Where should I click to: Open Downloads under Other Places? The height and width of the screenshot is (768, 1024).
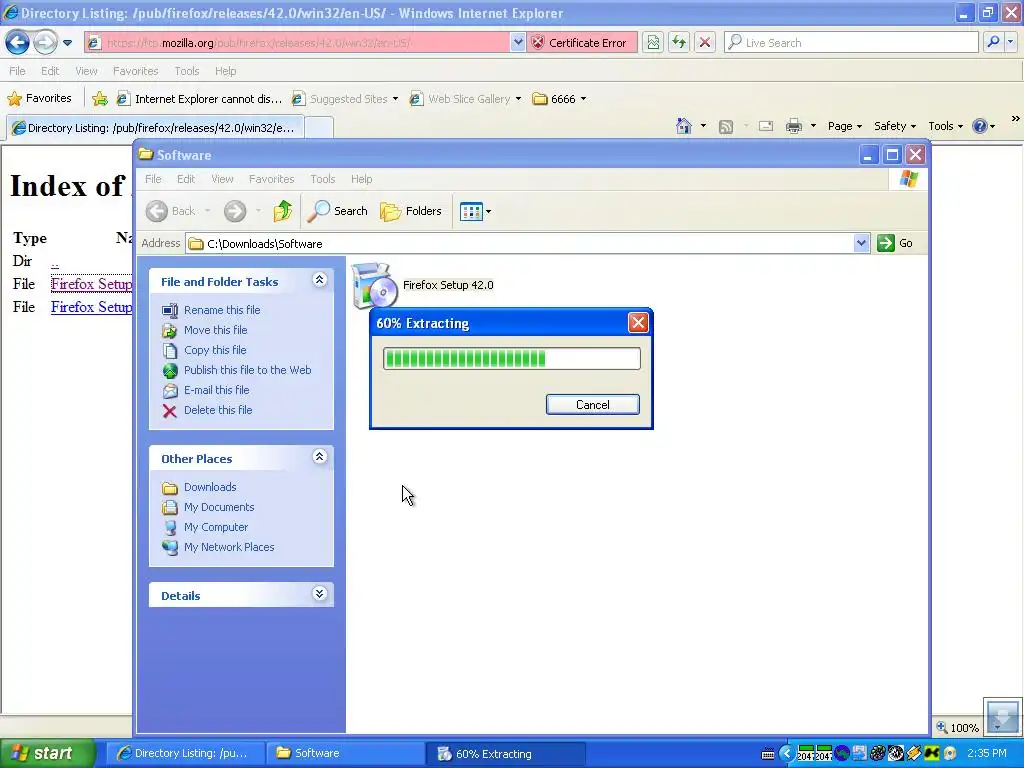[x=210, y=487]
